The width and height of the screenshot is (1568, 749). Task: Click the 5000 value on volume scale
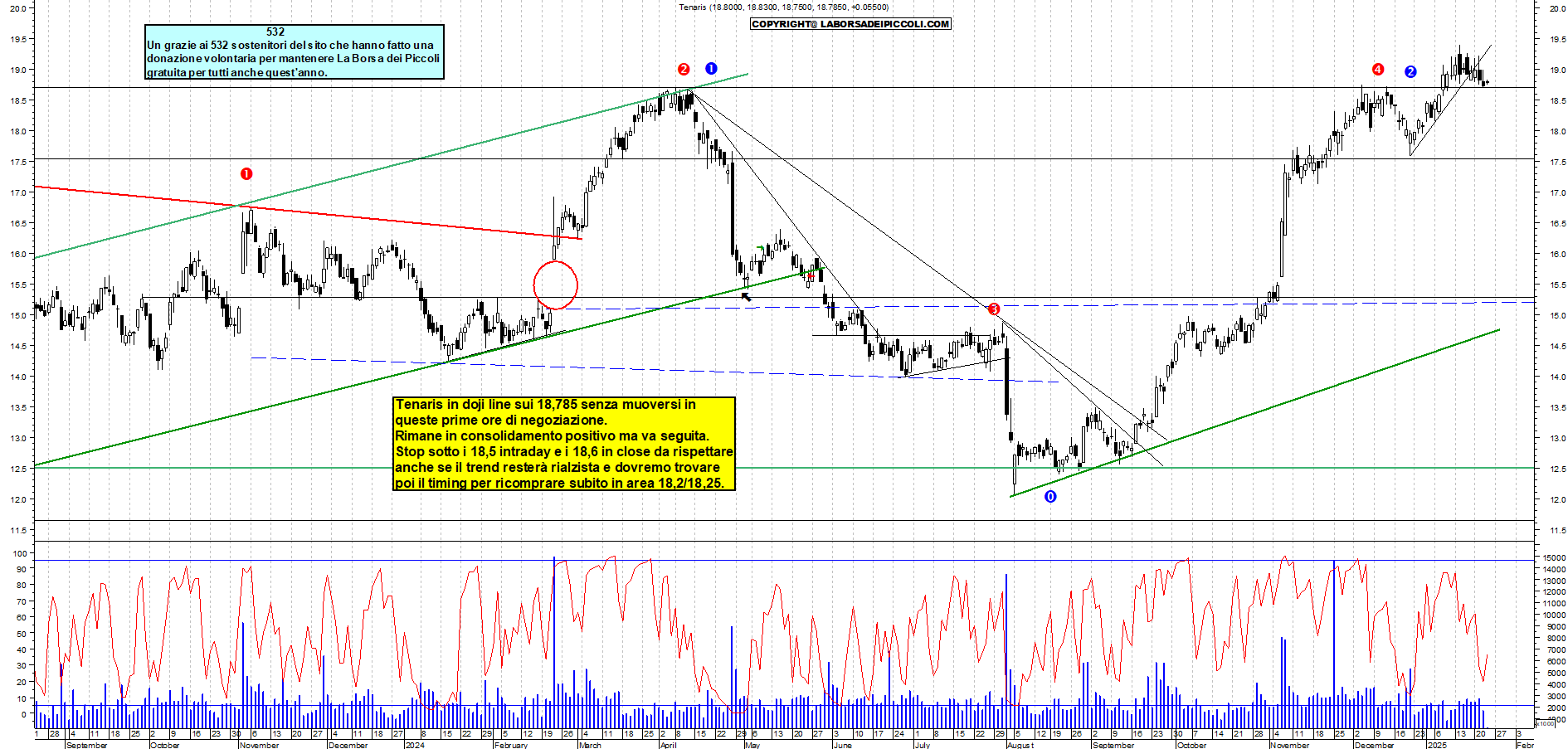(x=1555, y=674)
